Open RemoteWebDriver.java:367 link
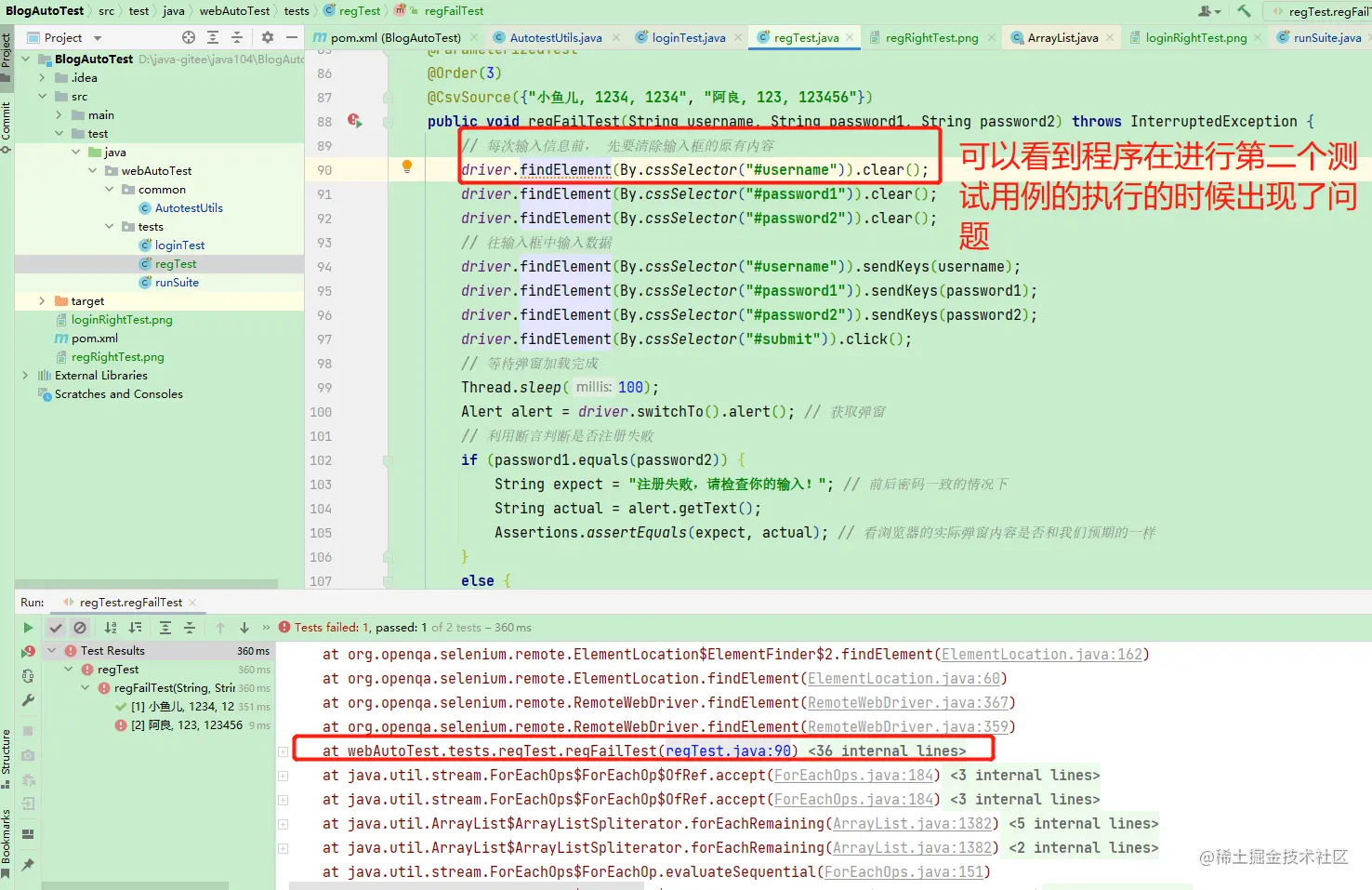 (x=907, y=703)
